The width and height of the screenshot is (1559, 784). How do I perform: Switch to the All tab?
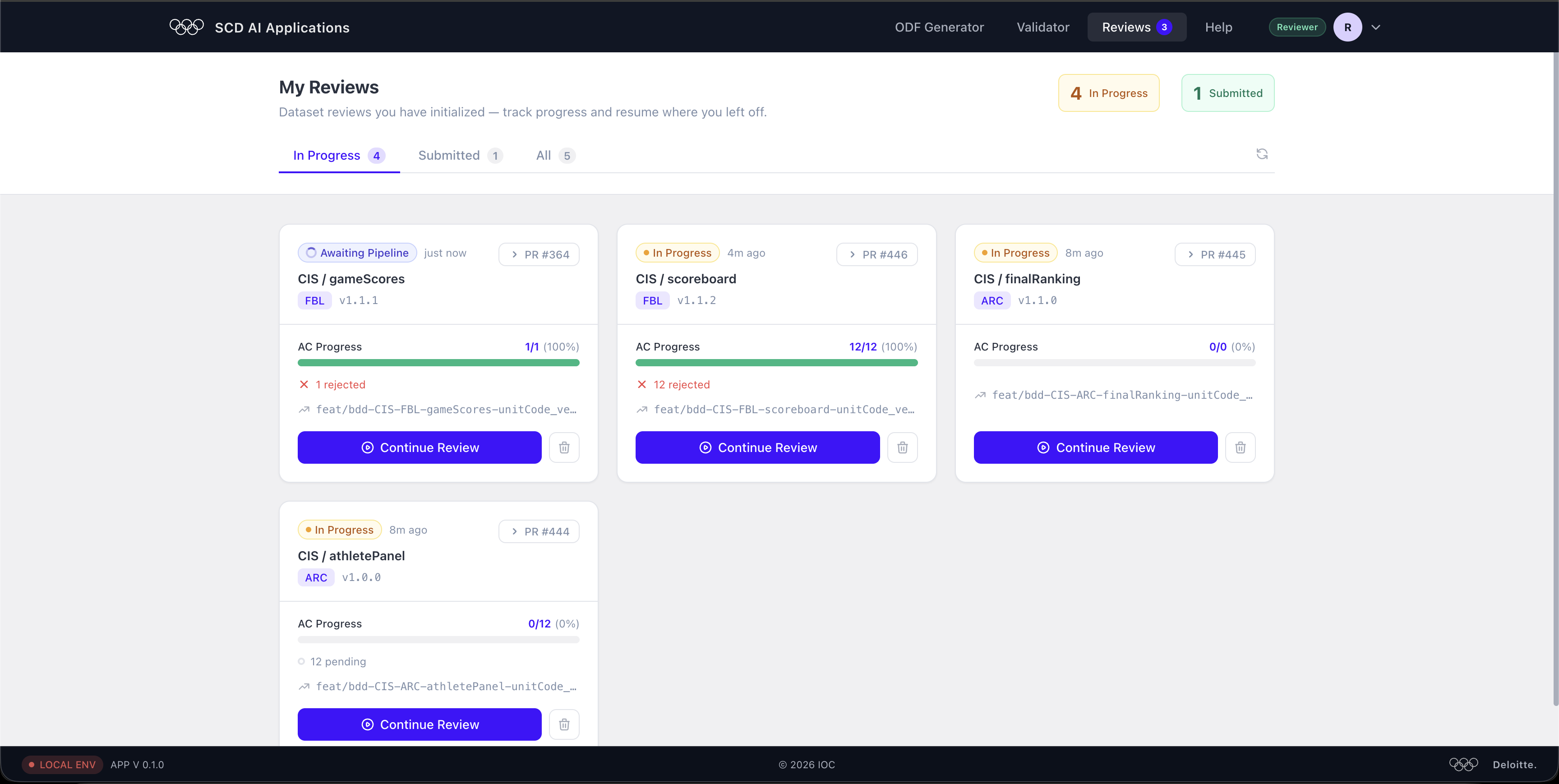555,156
